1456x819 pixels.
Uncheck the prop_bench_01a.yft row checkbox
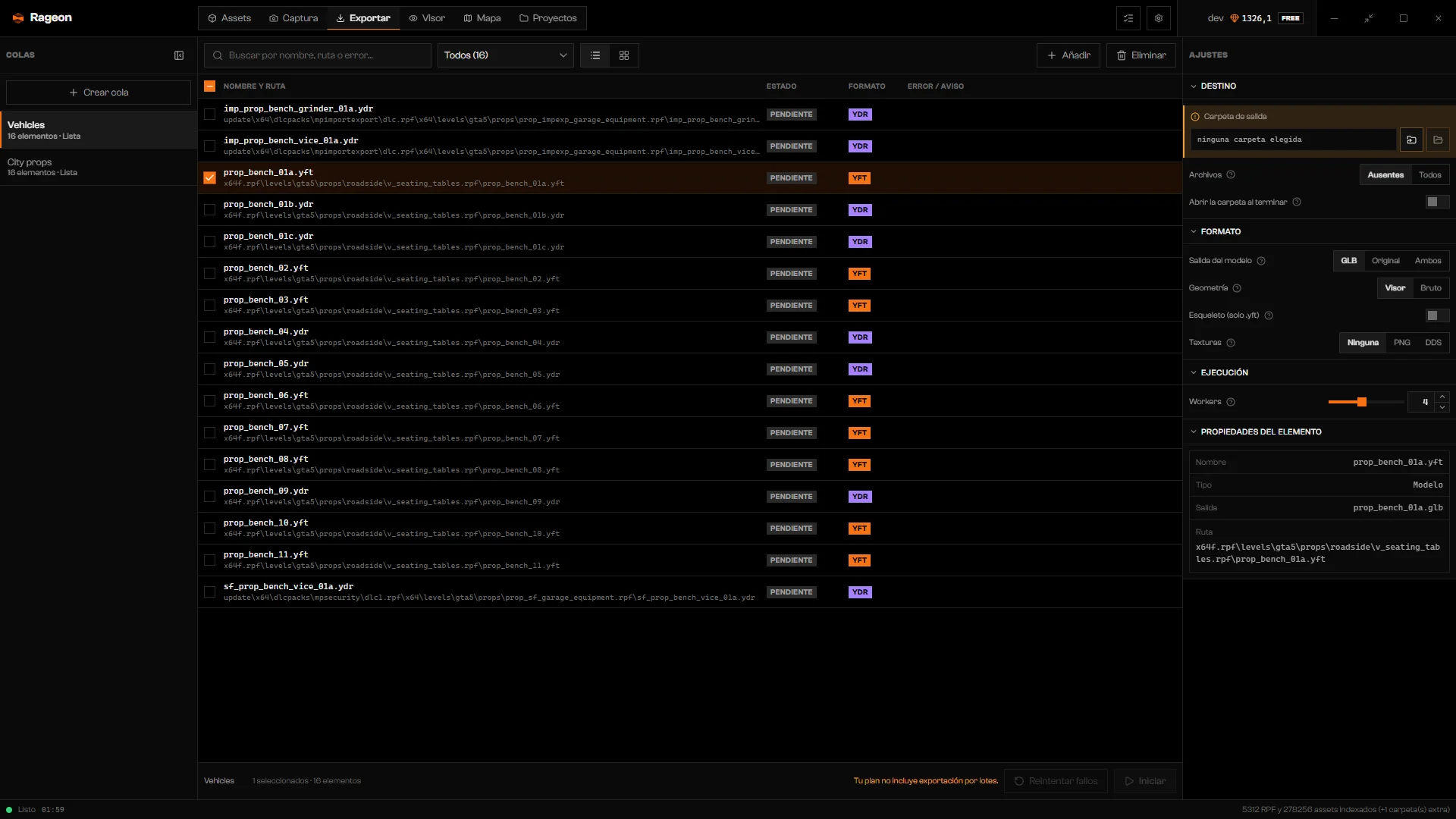click(x=210, y=178)
